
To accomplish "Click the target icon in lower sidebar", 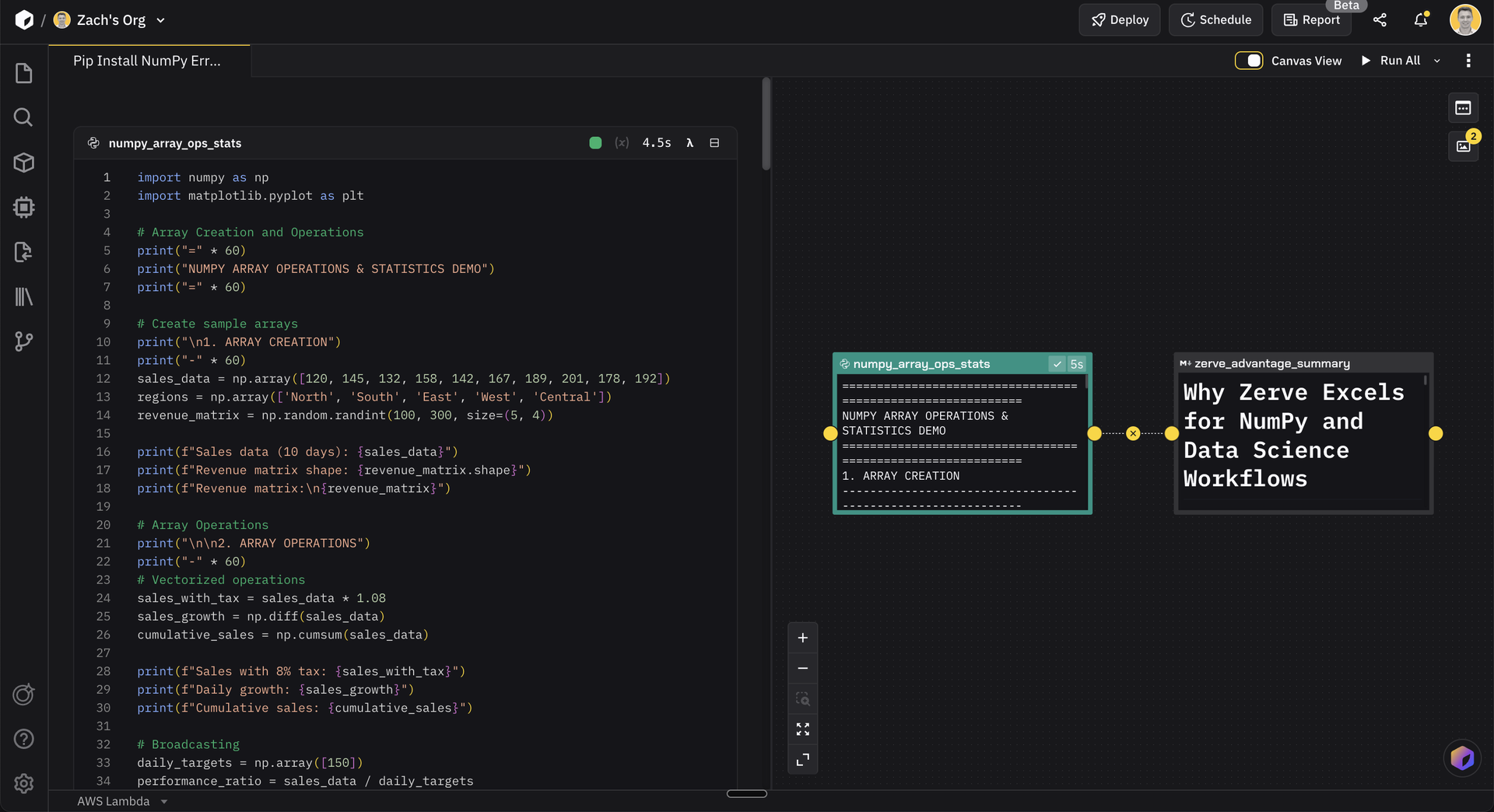I will point(24,695).
